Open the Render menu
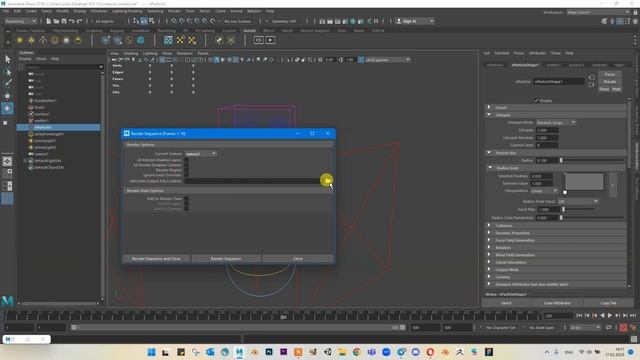The image size is (640, 360). (x=174, y=11)
